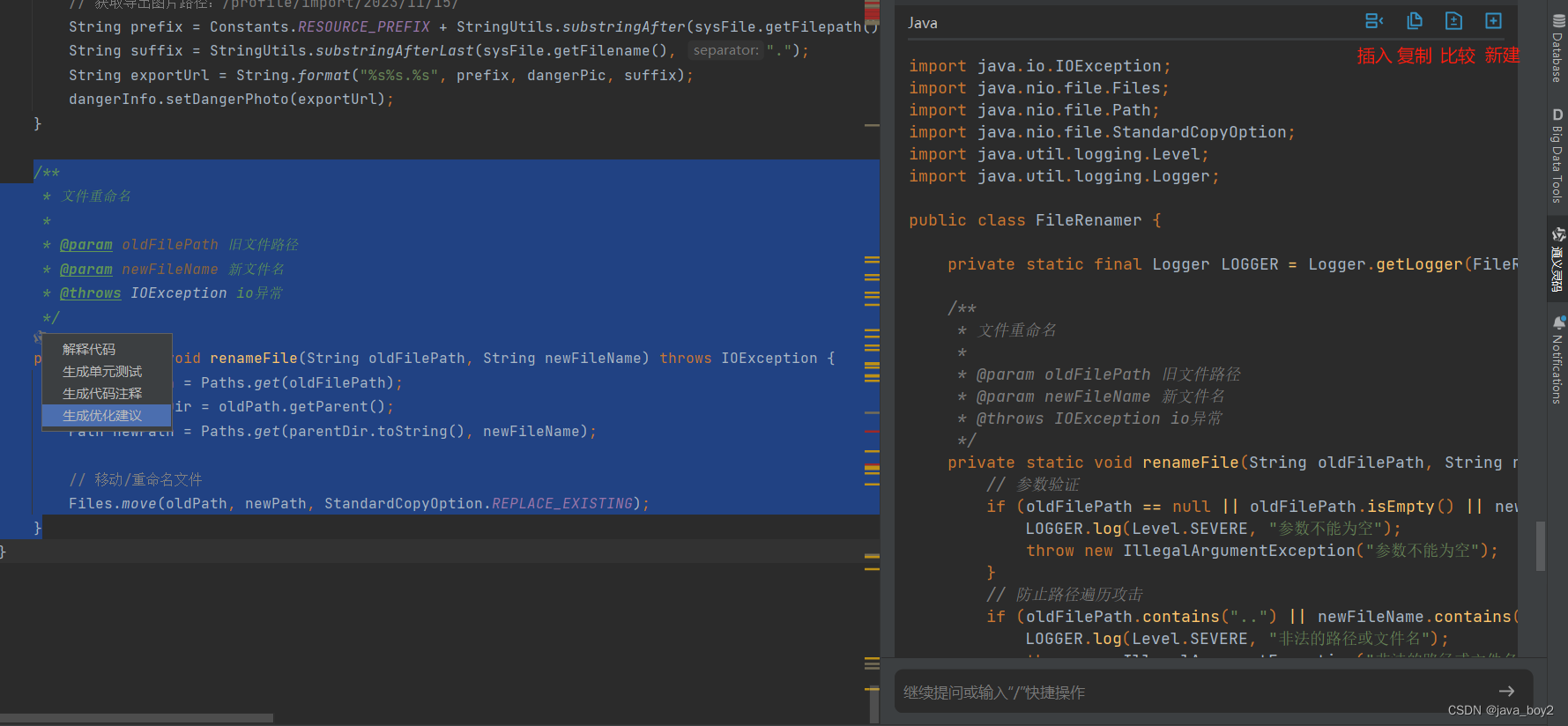Open the Notifications side tab
The image size is (1568, 726).
pyautogui.click(x=1557, y=359)
